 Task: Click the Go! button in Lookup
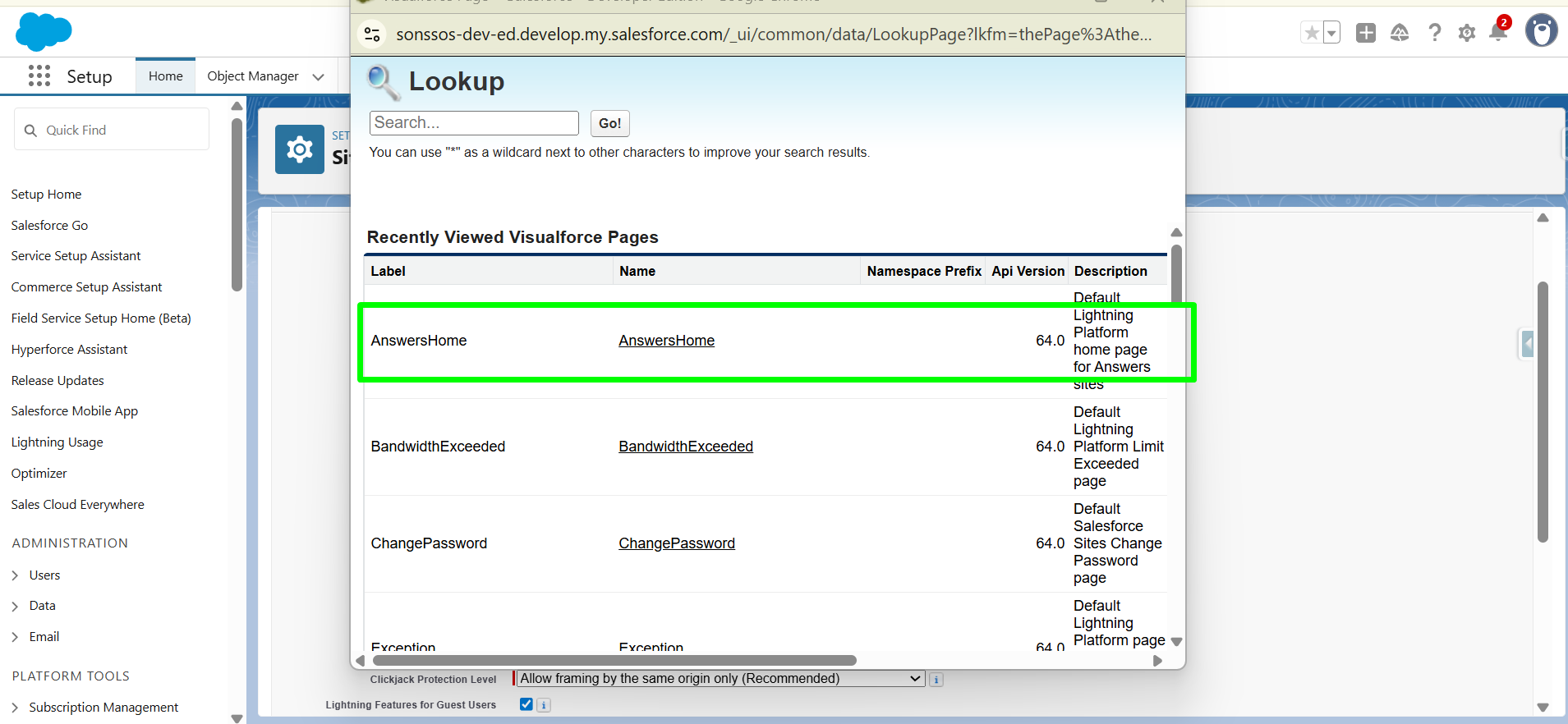click(609, 123)
